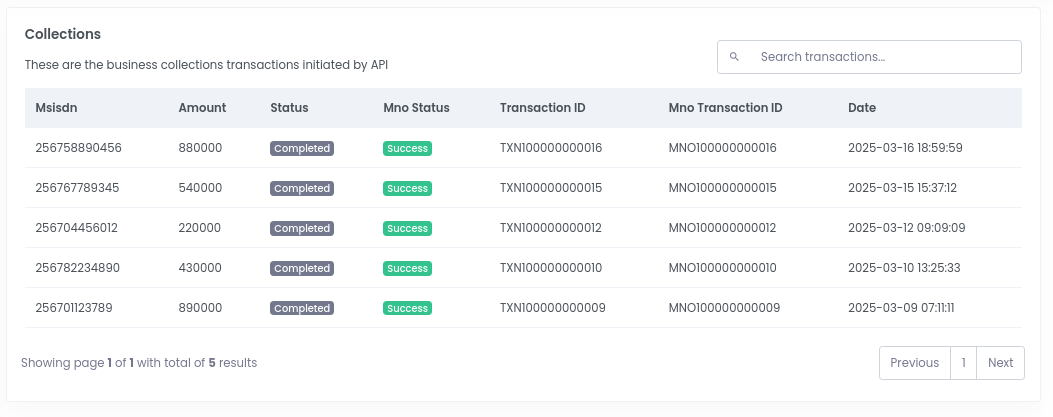Select MNO ID MNO100000000012
The image size is (1053, 417).
[723, 228]
